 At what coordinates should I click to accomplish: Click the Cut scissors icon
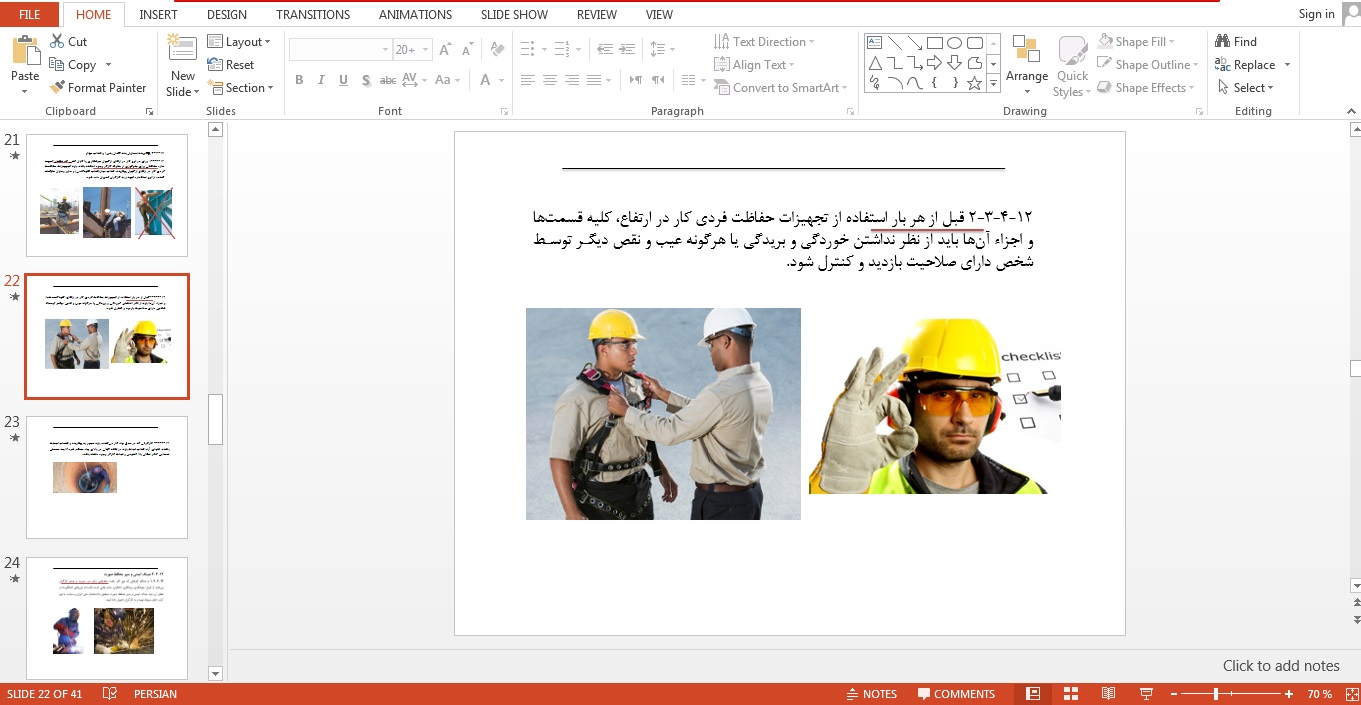(x=57, y=42)
